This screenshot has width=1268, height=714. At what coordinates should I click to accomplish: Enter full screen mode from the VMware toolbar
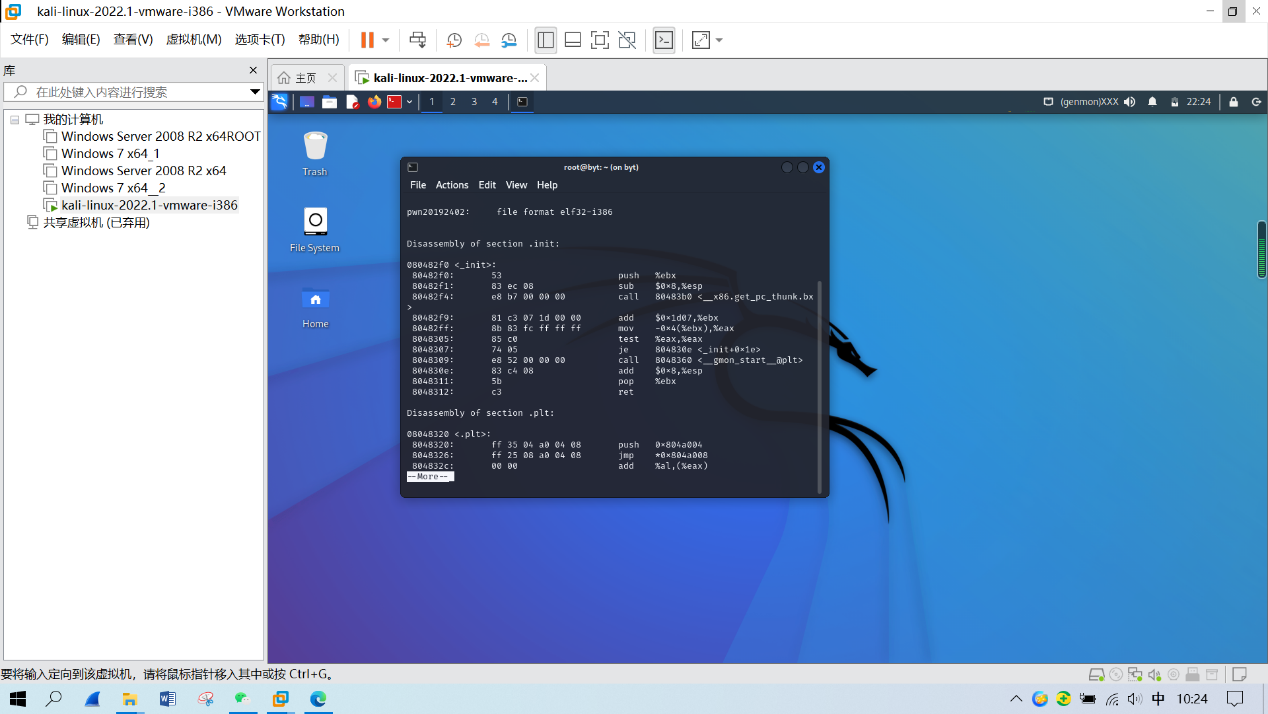(600, 40)
